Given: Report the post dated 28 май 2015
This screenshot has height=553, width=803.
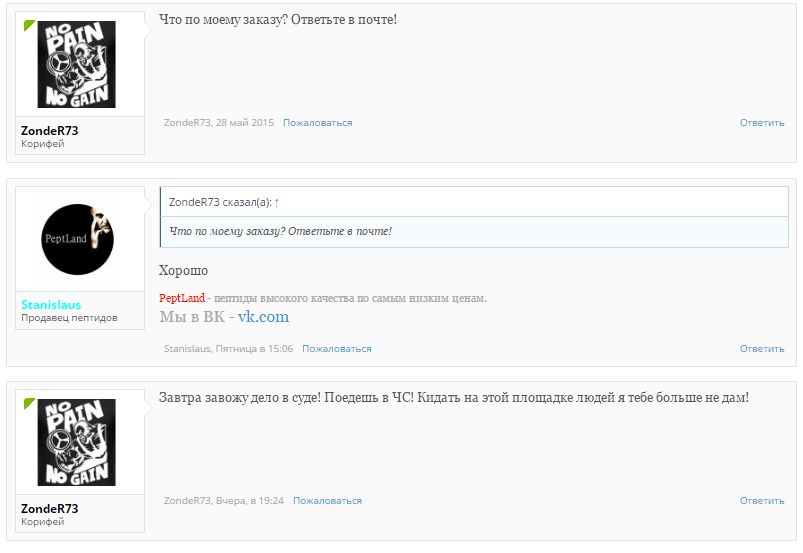Looking at the screenshot, I should point(317,123).
